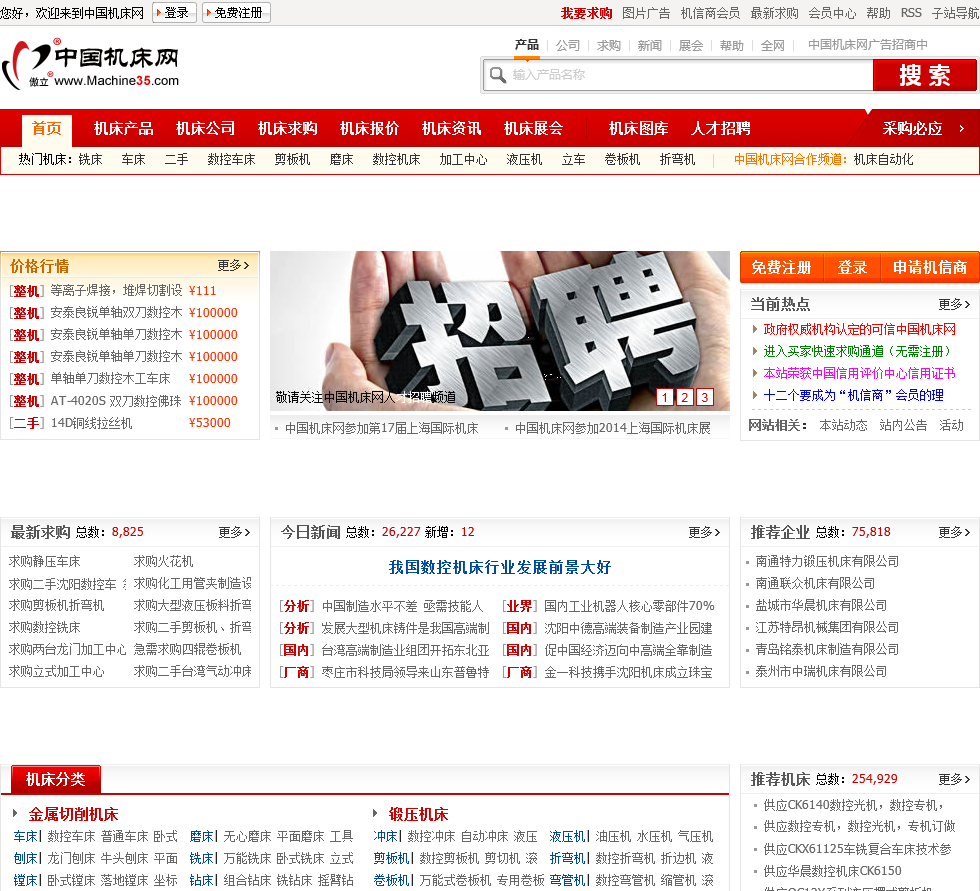Viewport: 980px width, 891px height.
Task: Open 中国机床网参加2014上海国际机床展 news
Action: click(612, 429)
